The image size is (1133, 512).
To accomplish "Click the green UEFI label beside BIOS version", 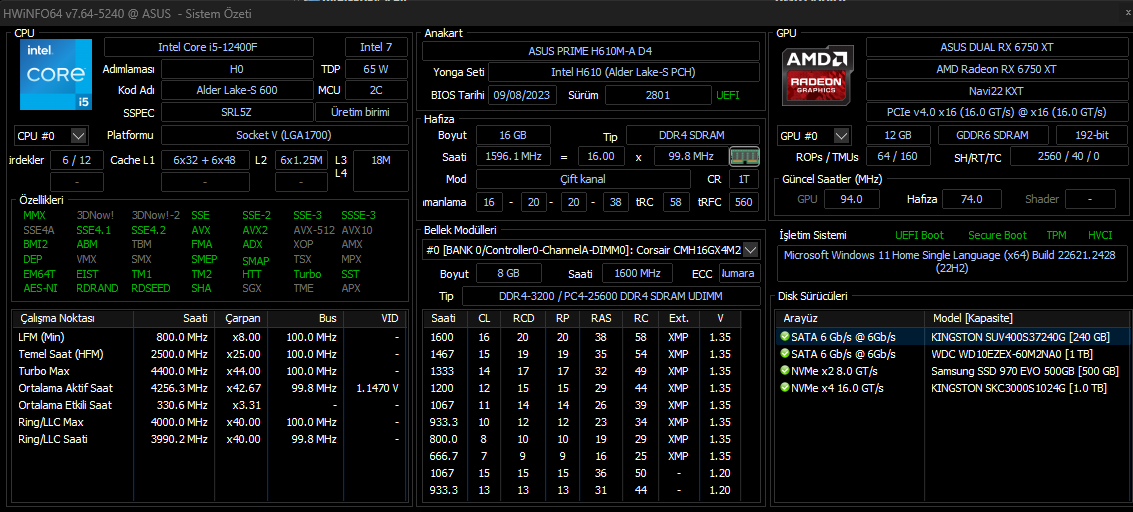I will pos(728,95).
